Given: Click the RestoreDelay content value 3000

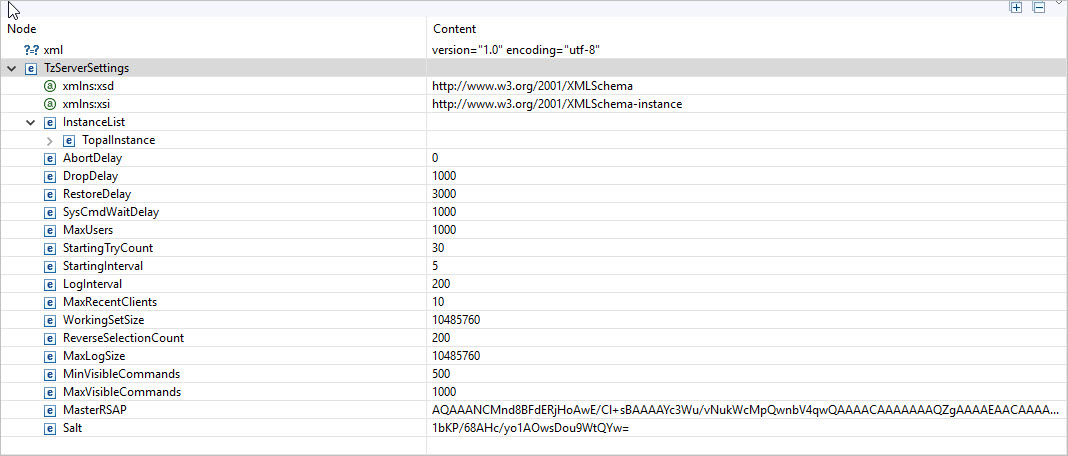Looking at the screenshot, I should (x=444, y=194).
